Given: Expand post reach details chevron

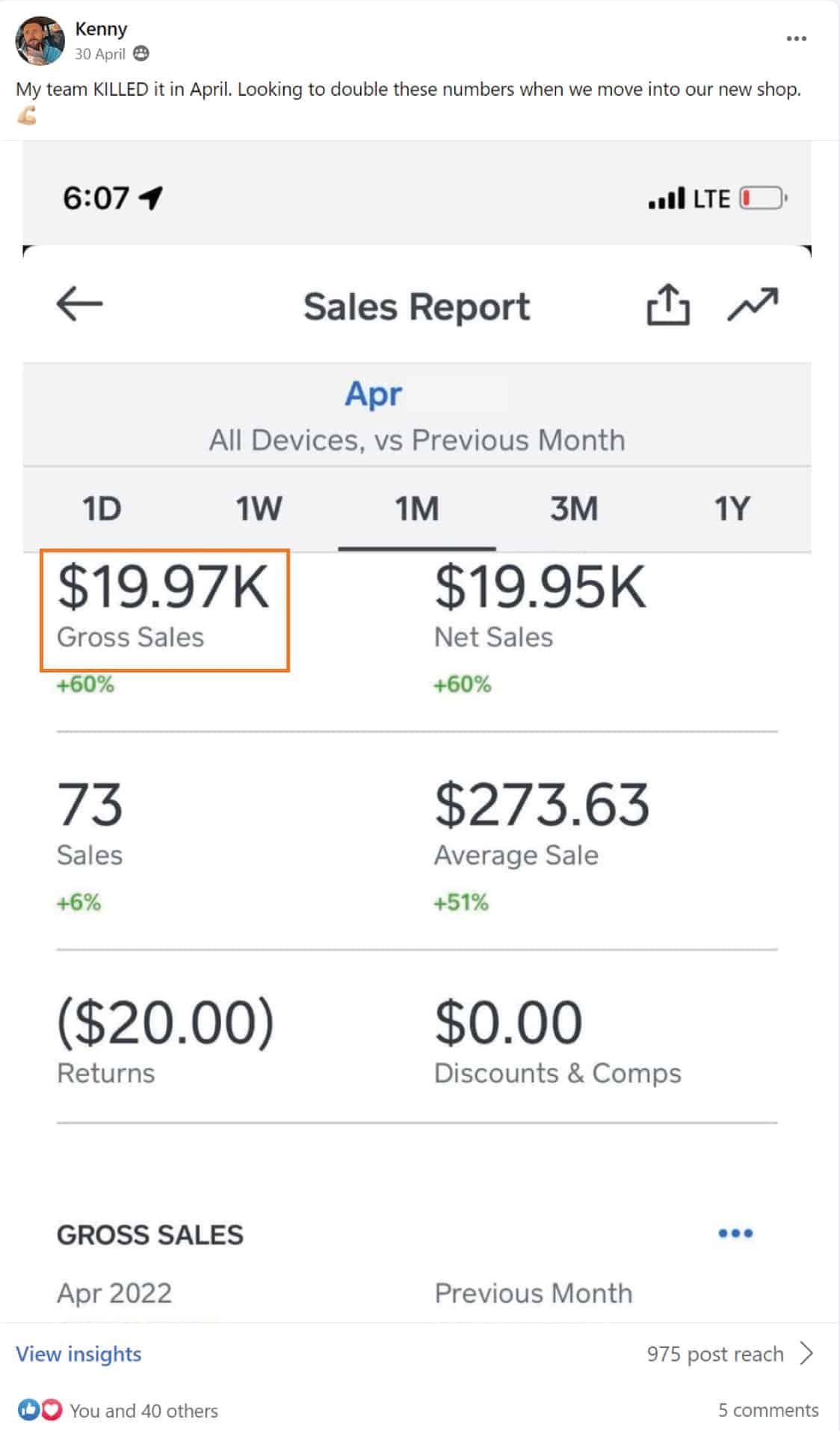Looking at the screenshot, I should tap(806, 1353).
